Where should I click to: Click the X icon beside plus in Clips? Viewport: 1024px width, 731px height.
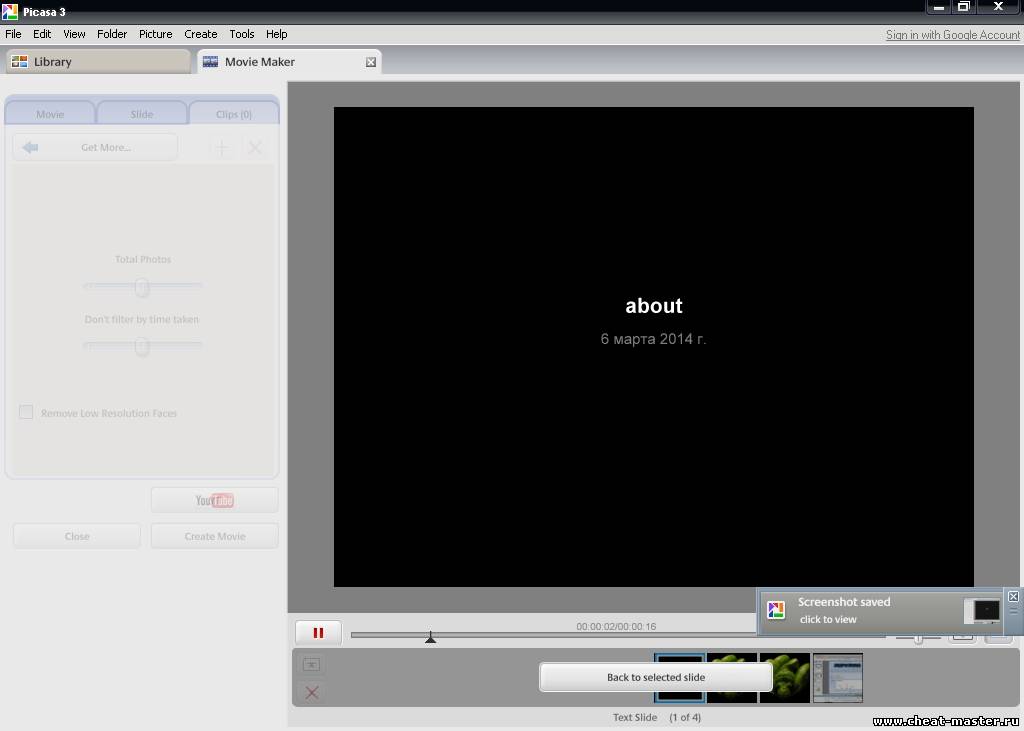click(x=255, y=148)
